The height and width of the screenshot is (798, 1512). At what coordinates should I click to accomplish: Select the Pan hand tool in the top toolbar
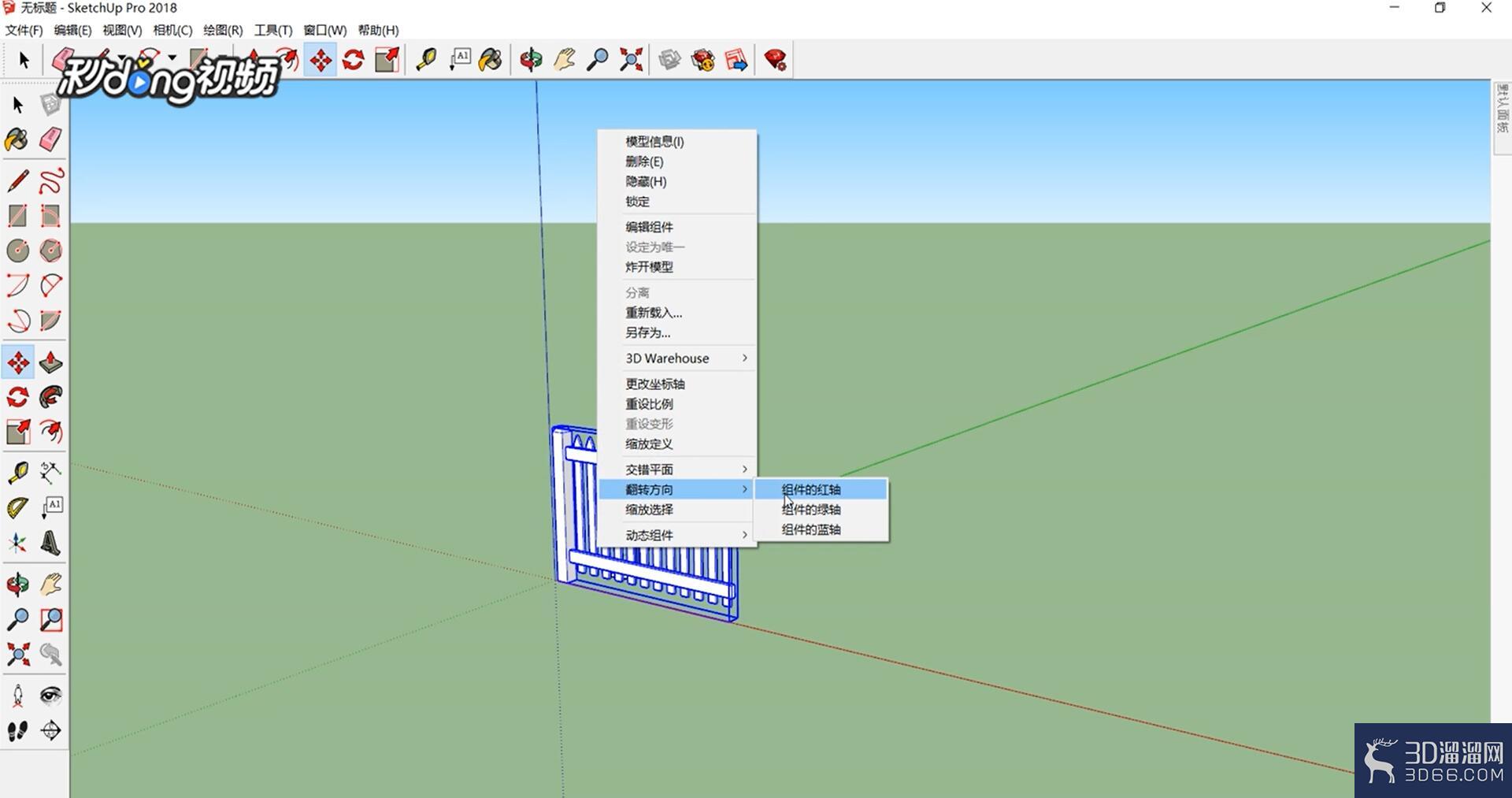click(x=565, y=60)
